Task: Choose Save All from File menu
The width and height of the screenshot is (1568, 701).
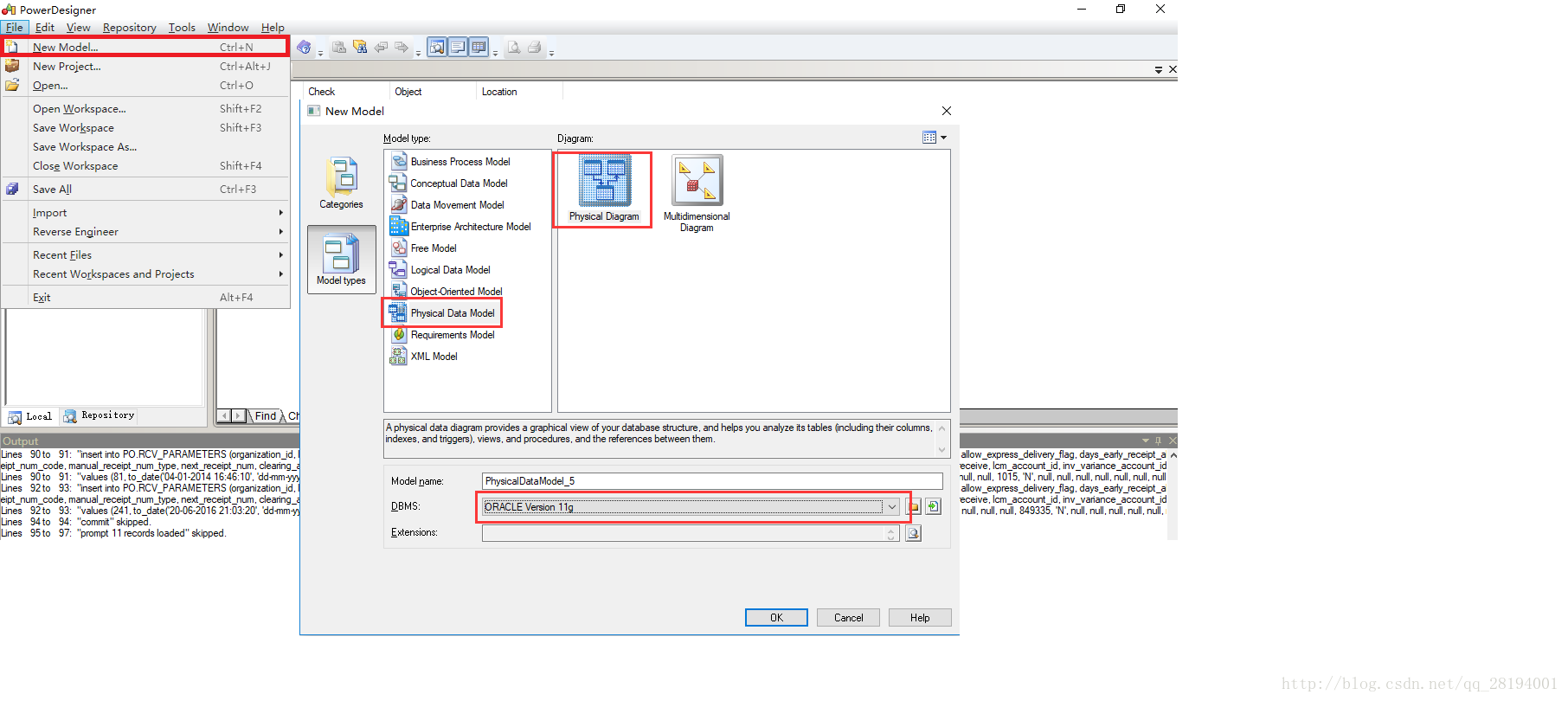Action: [145, 189]
